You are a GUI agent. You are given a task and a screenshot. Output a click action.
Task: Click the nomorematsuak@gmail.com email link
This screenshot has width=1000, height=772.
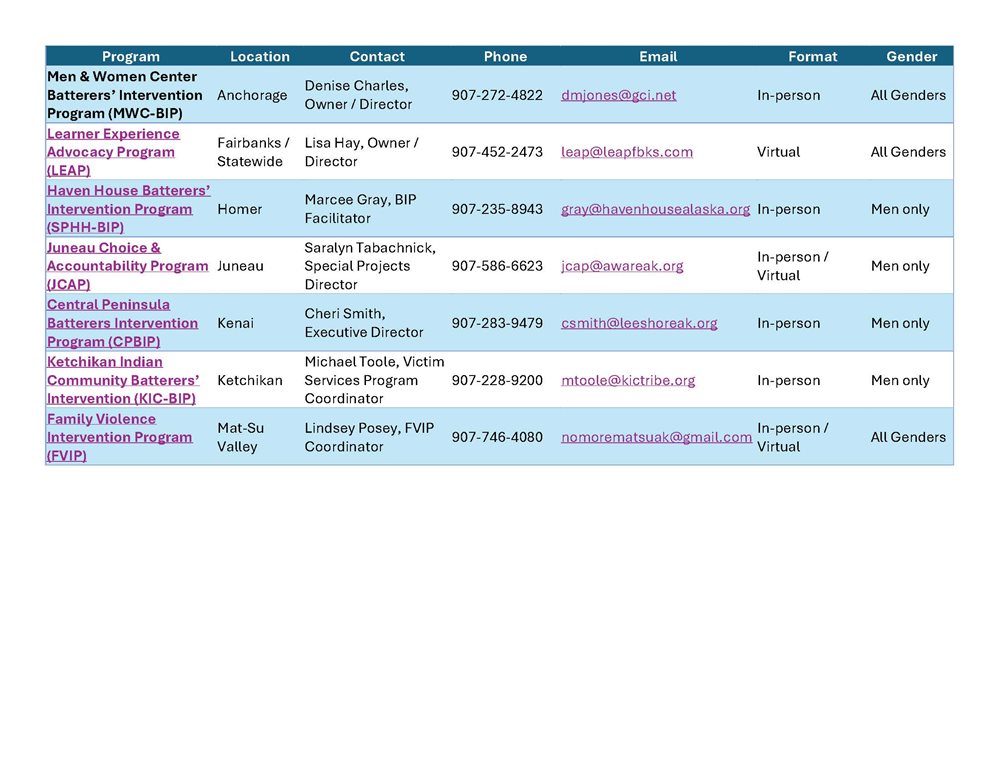point(656,437)
